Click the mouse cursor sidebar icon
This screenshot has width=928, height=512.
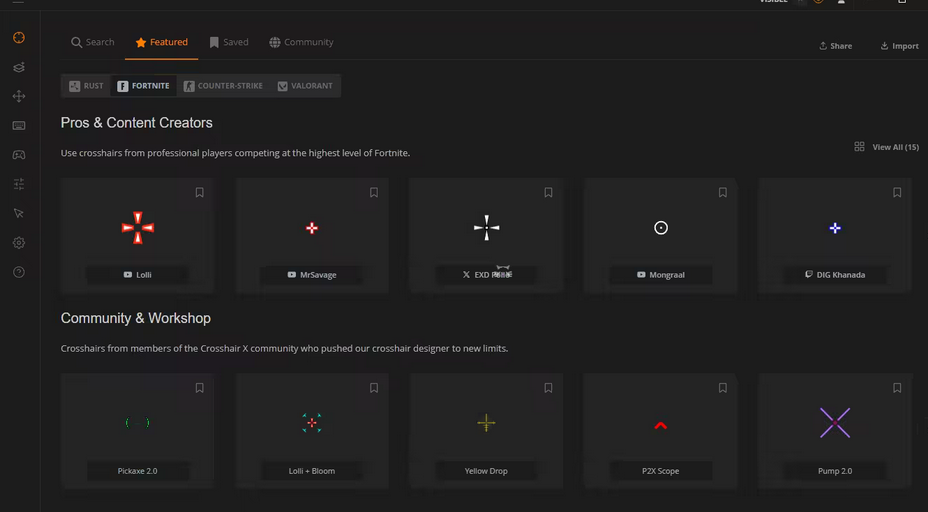(x=19, y=213)
